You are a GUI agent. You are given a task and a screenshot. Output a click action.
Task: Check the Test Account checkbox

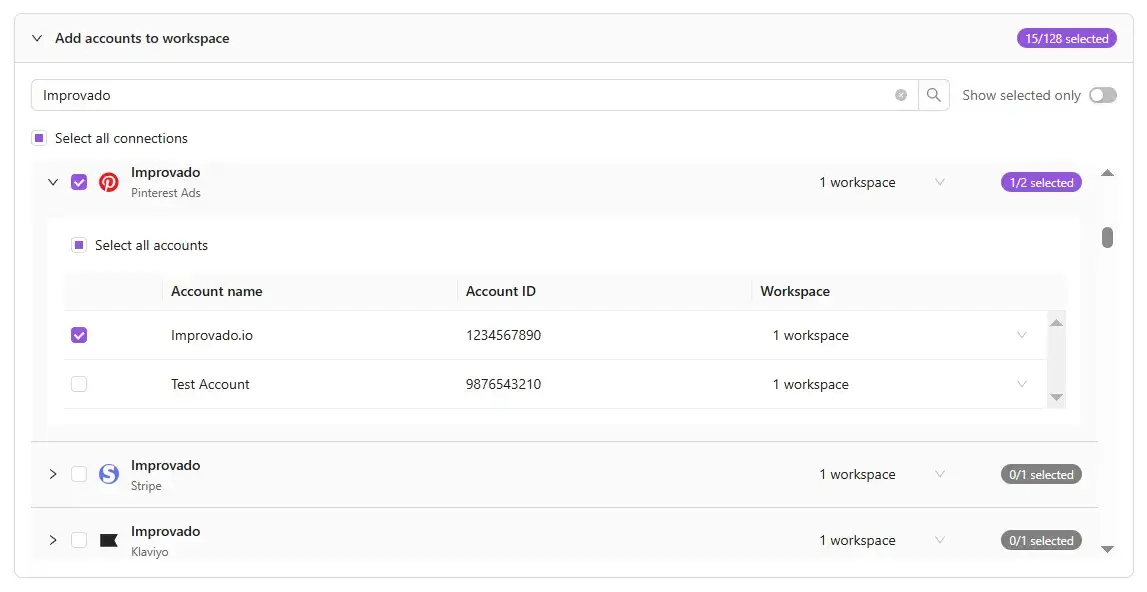(79, 384)
